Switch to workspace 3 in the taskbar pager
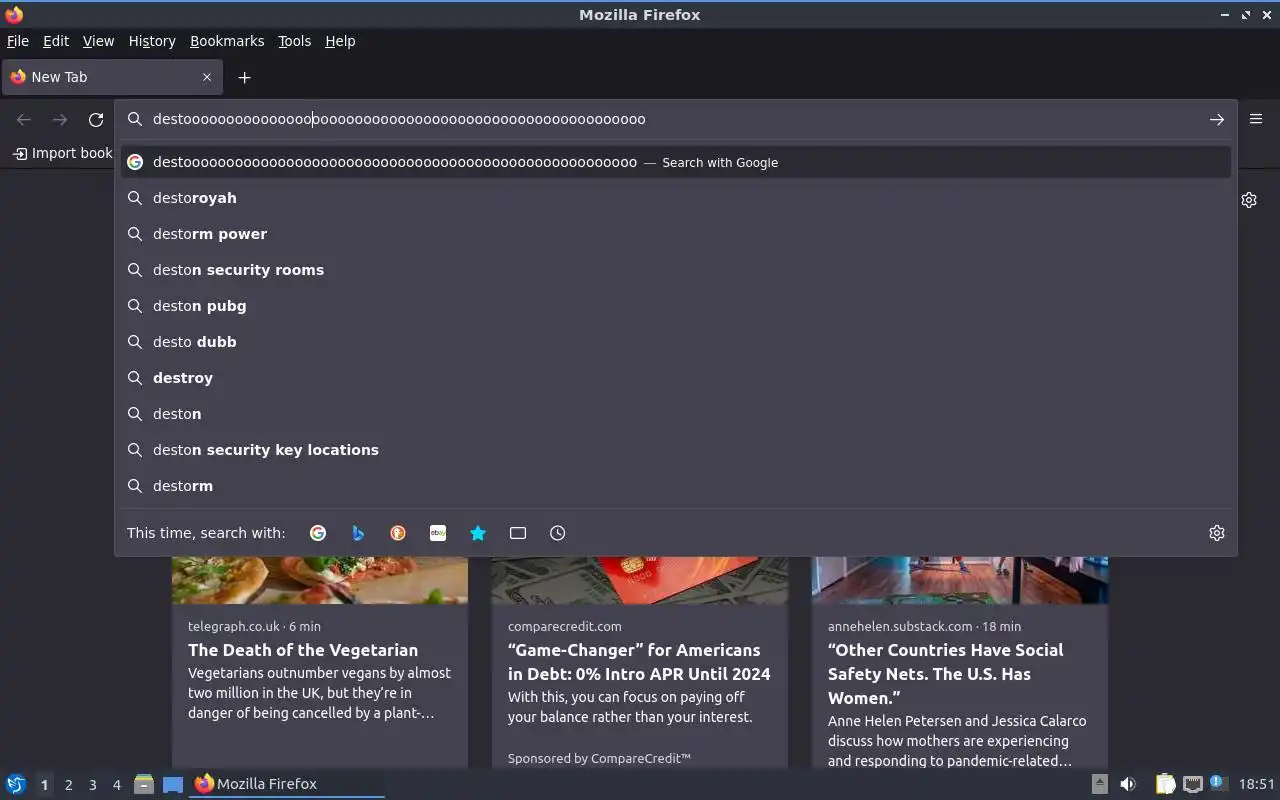Screen dimensions: 1280x800 click(92, 785)
